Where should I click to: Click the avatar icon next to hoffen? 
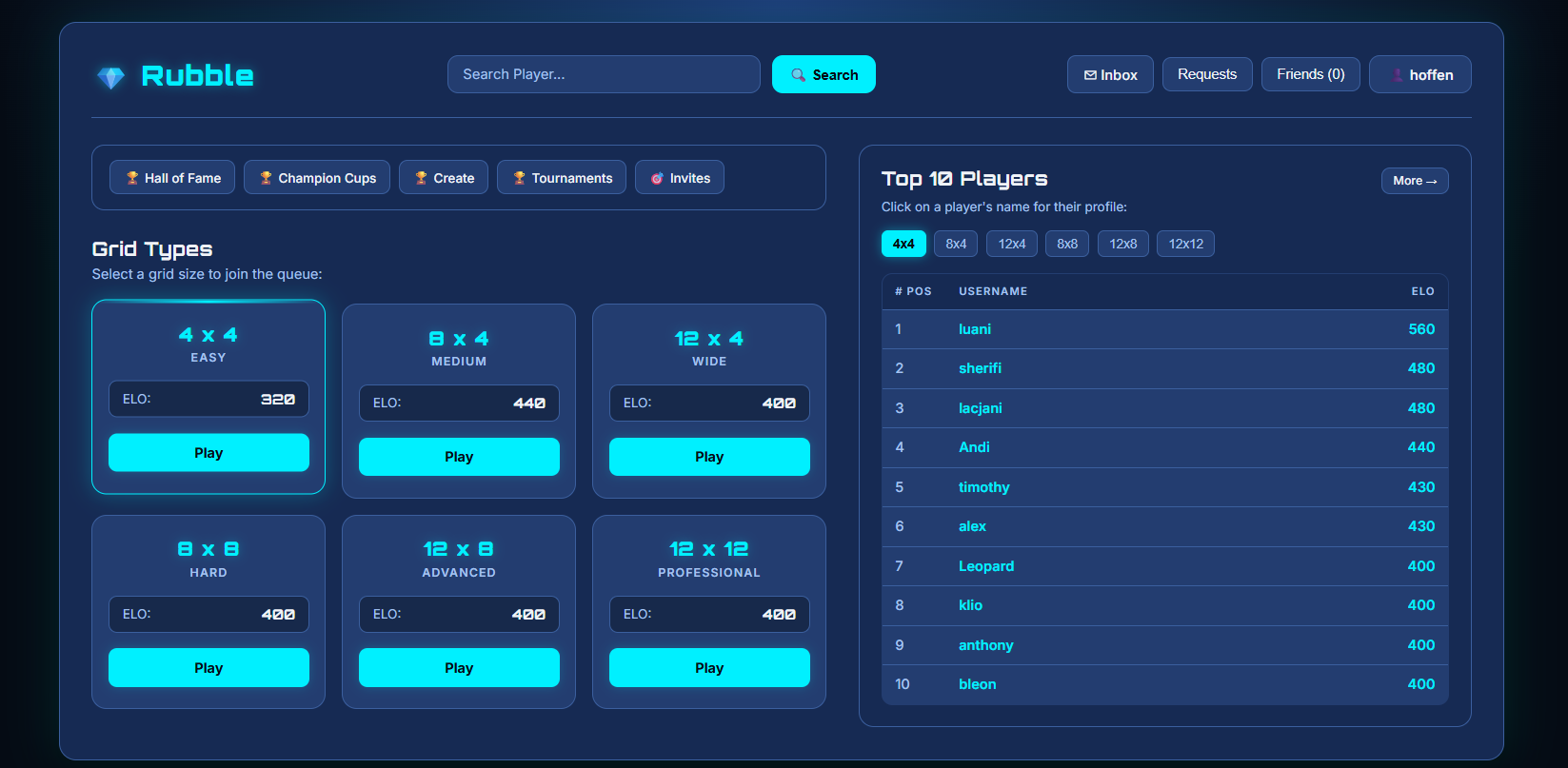click(x=1397, y=75)
